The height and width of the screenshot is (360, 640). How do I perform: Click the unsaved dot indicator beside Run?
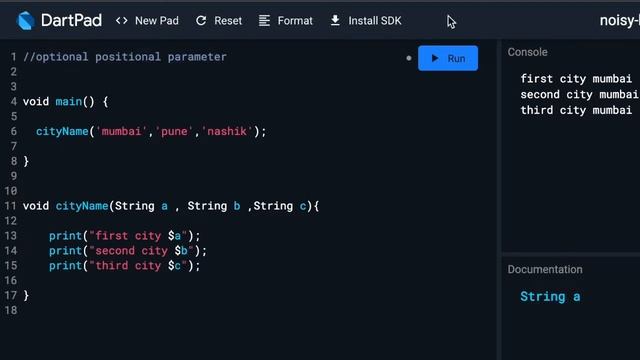(x=409, y=58)
